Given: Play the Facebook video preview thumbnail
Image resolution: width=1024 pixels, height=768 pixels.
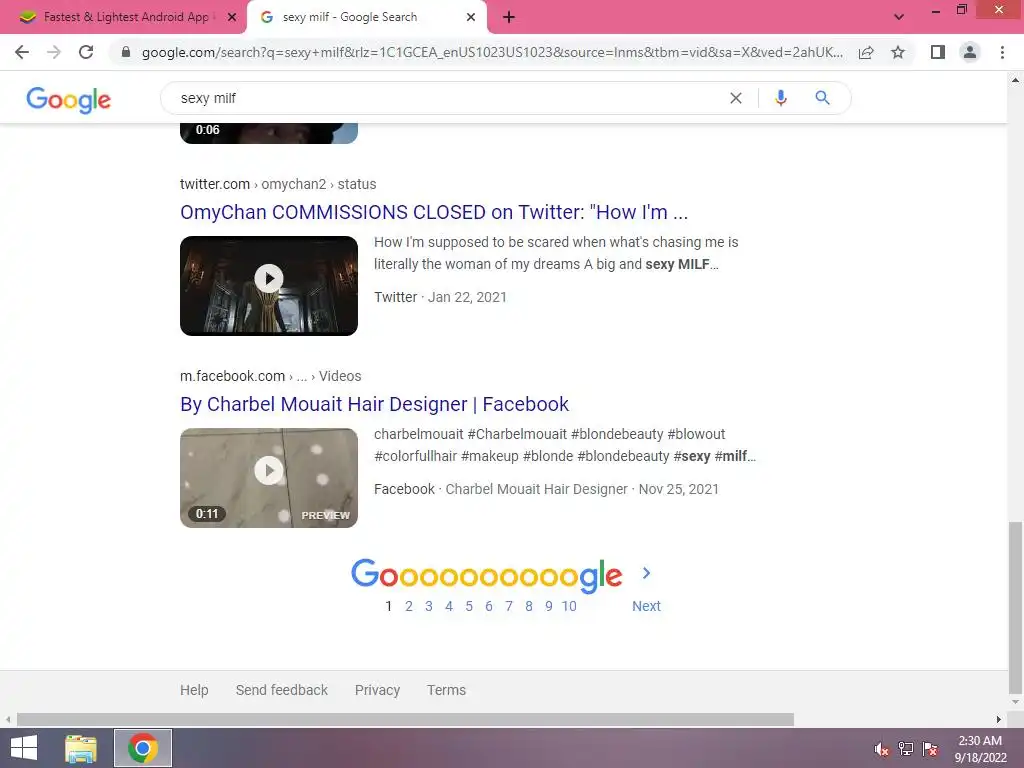Looking at the screenshot, I should (x=269, y=477).
